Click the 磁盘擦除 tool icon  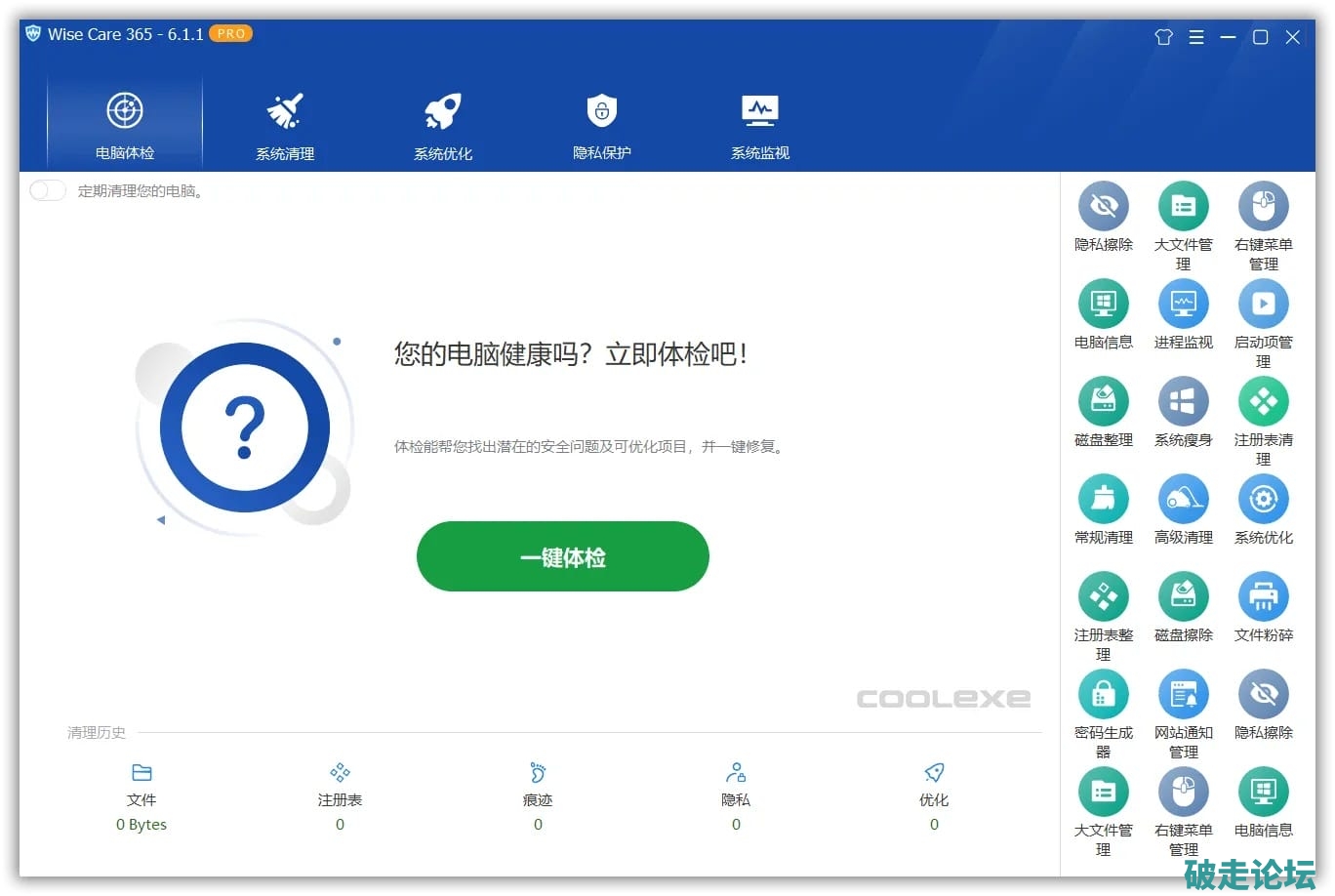[1183, 597]
